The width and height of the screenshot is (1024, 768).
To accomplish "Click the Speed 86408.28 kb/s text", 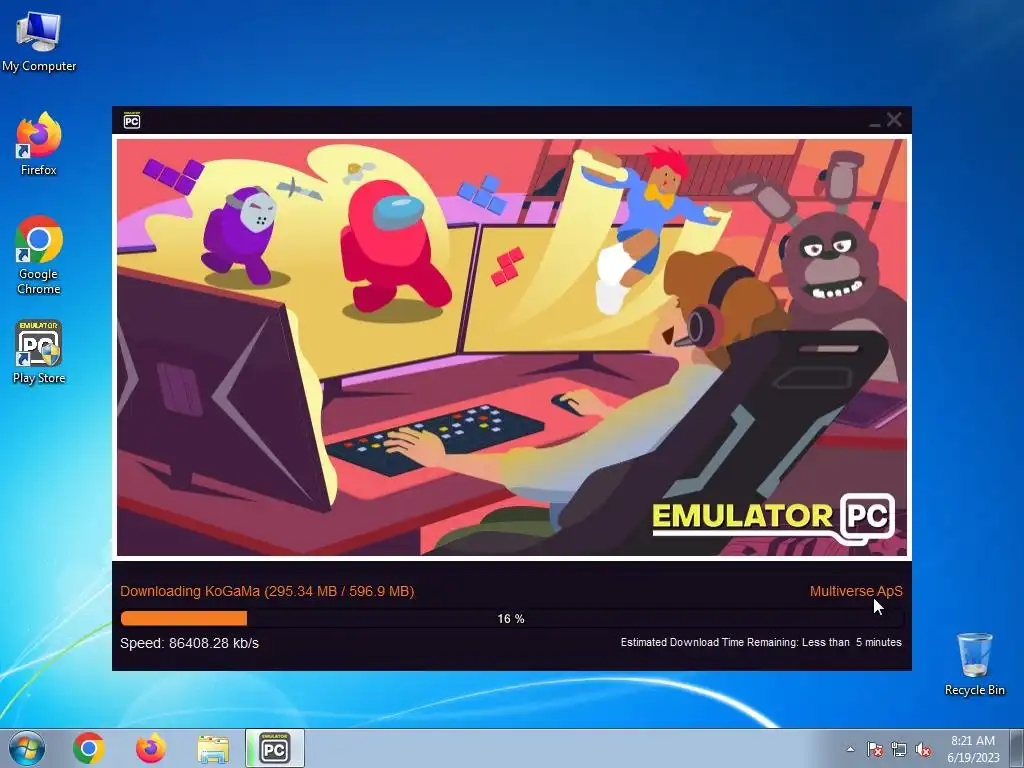I will [189, 643].
